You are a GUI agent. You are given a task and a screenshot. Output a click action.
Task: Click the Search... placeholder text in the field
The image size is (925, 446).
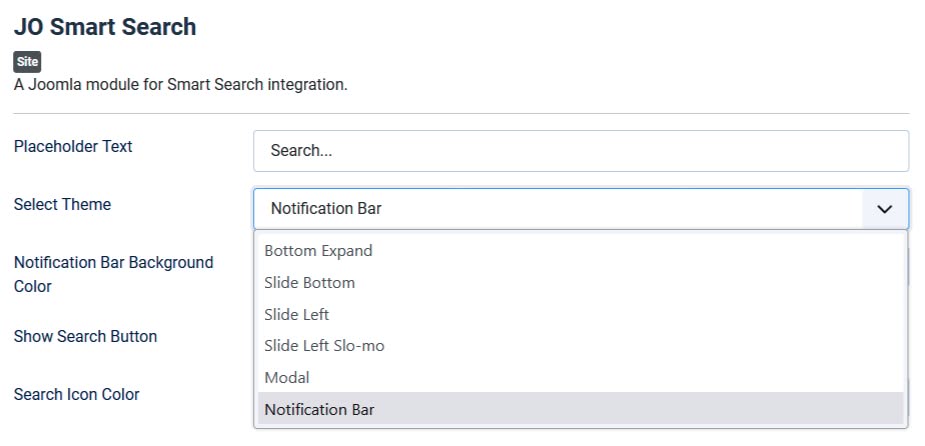click(x=301, y=151)
